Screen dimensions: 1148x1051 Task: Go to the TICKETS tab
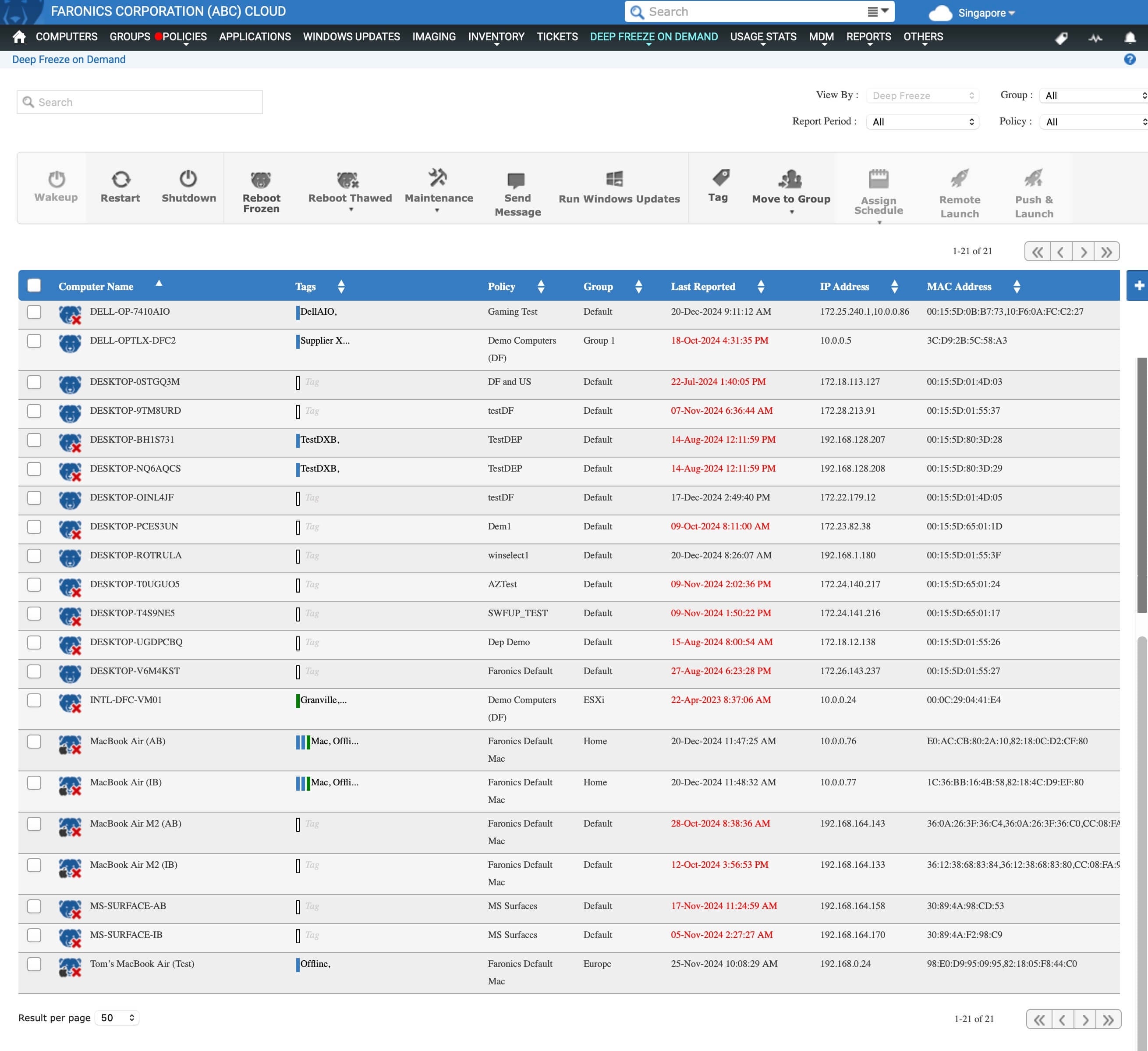point(557,37)
